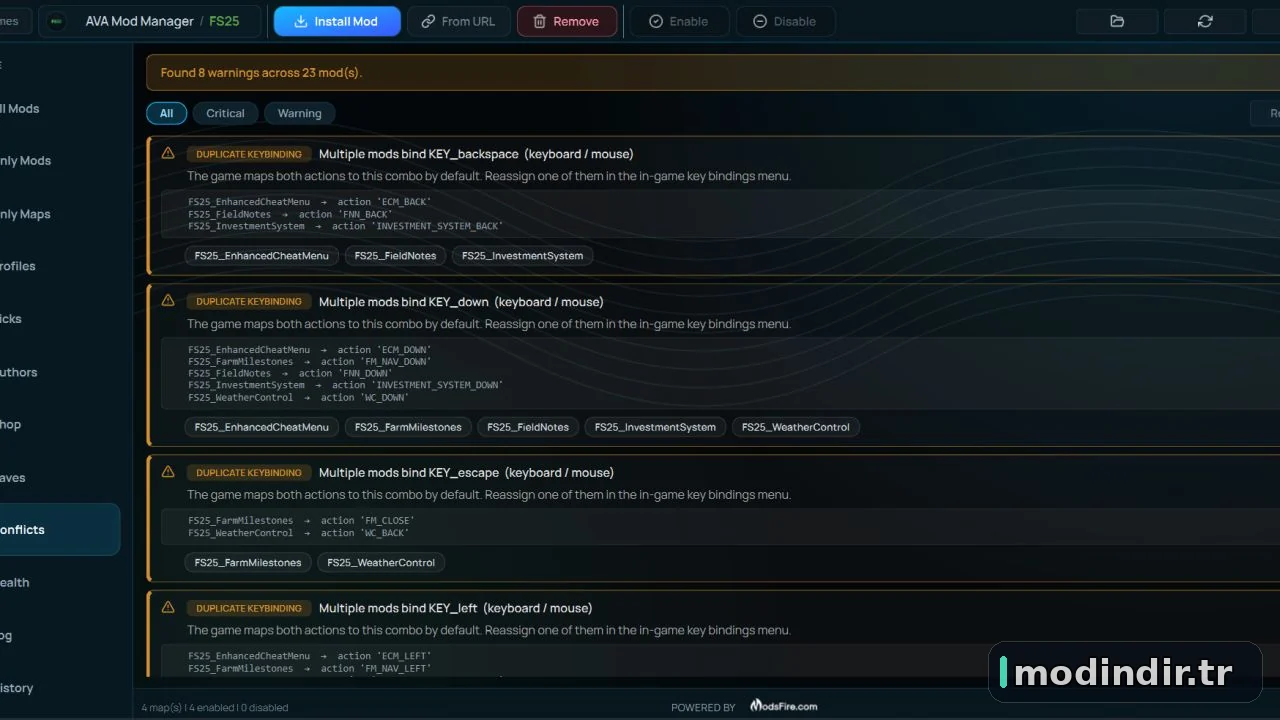The image size is (1280, 720).
Task: Filter conflicts by Warning
Action: point(299,113)
